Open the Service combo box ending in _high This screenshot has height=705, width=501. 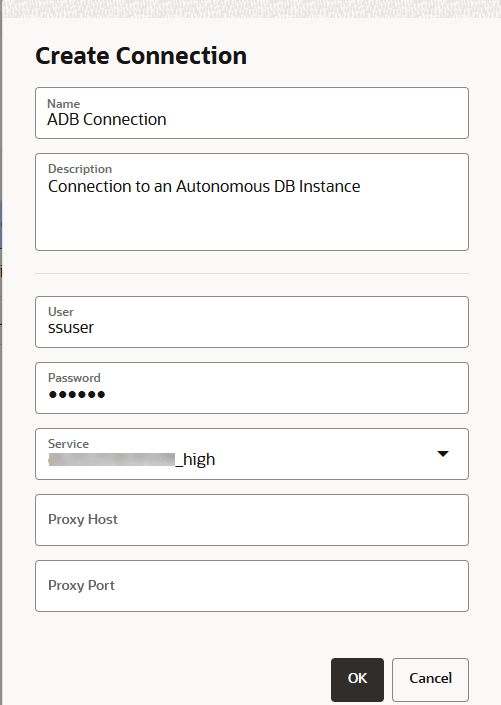252,454
